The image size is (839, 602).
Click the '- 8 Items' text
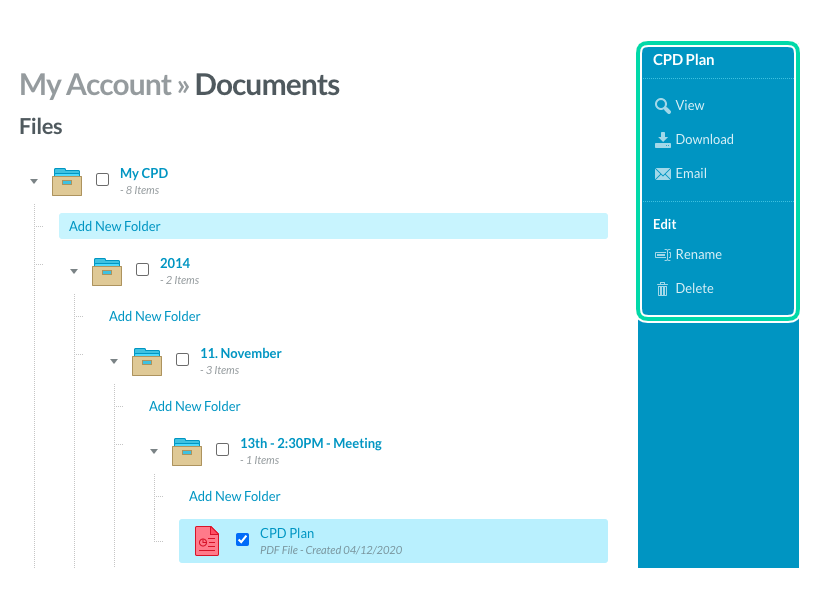[x=140, y=190]
